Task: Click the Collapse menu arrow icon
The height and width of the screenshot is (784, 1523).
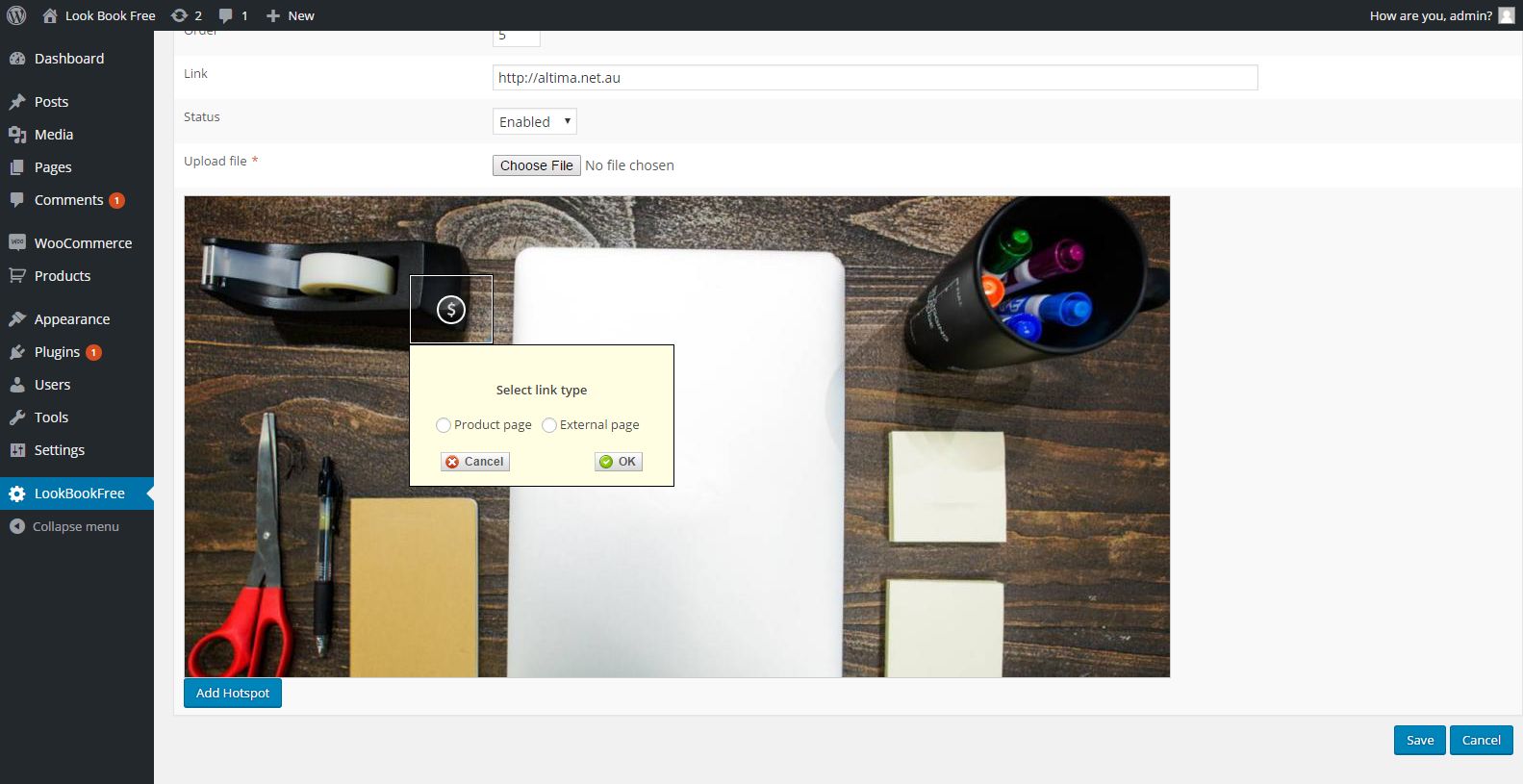Action: click(x=17, y=526)
